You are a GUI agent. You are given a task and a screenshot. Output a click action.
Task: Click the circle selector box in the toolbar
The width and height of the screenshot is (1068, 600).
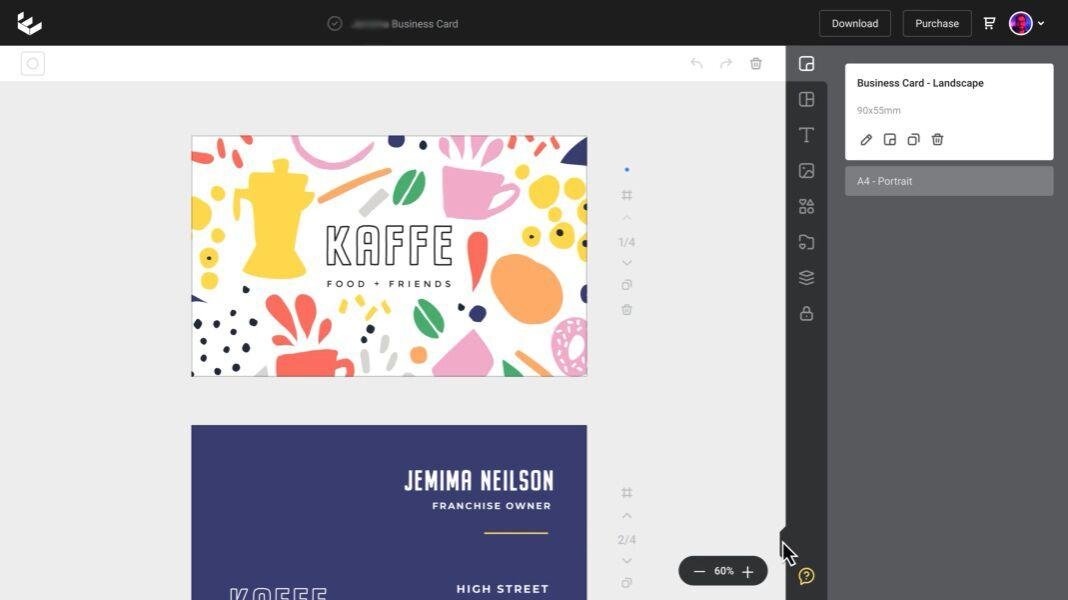(33, 64)
